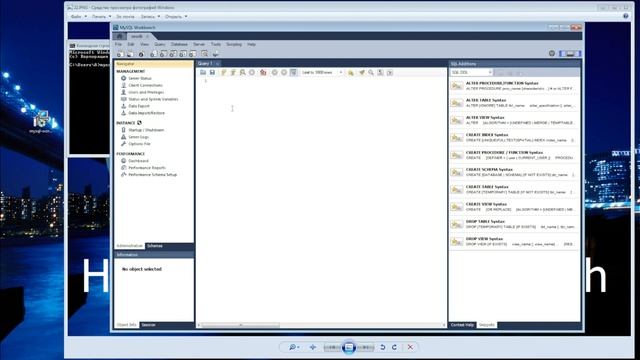Viewport: 640px width, 360px height.
Task: Open the snippets category DDL dropdown
Action: (x=471, y=72)
